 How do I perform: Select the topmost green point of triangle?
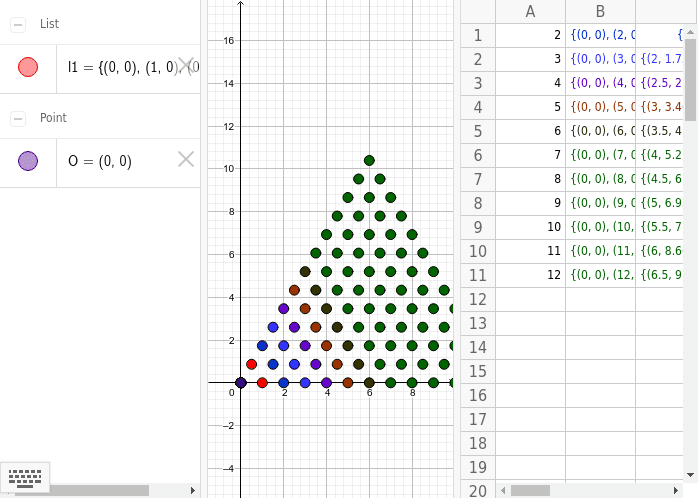click(369, 160)
